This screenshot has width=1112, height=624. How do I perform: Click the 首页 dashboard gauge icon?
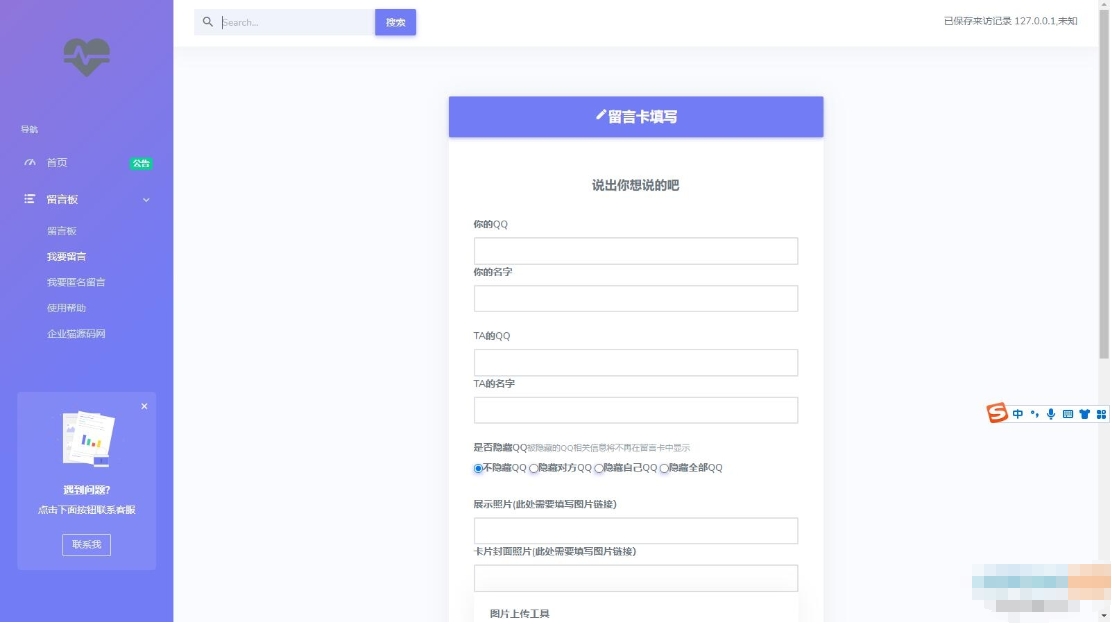click(30, 163)
